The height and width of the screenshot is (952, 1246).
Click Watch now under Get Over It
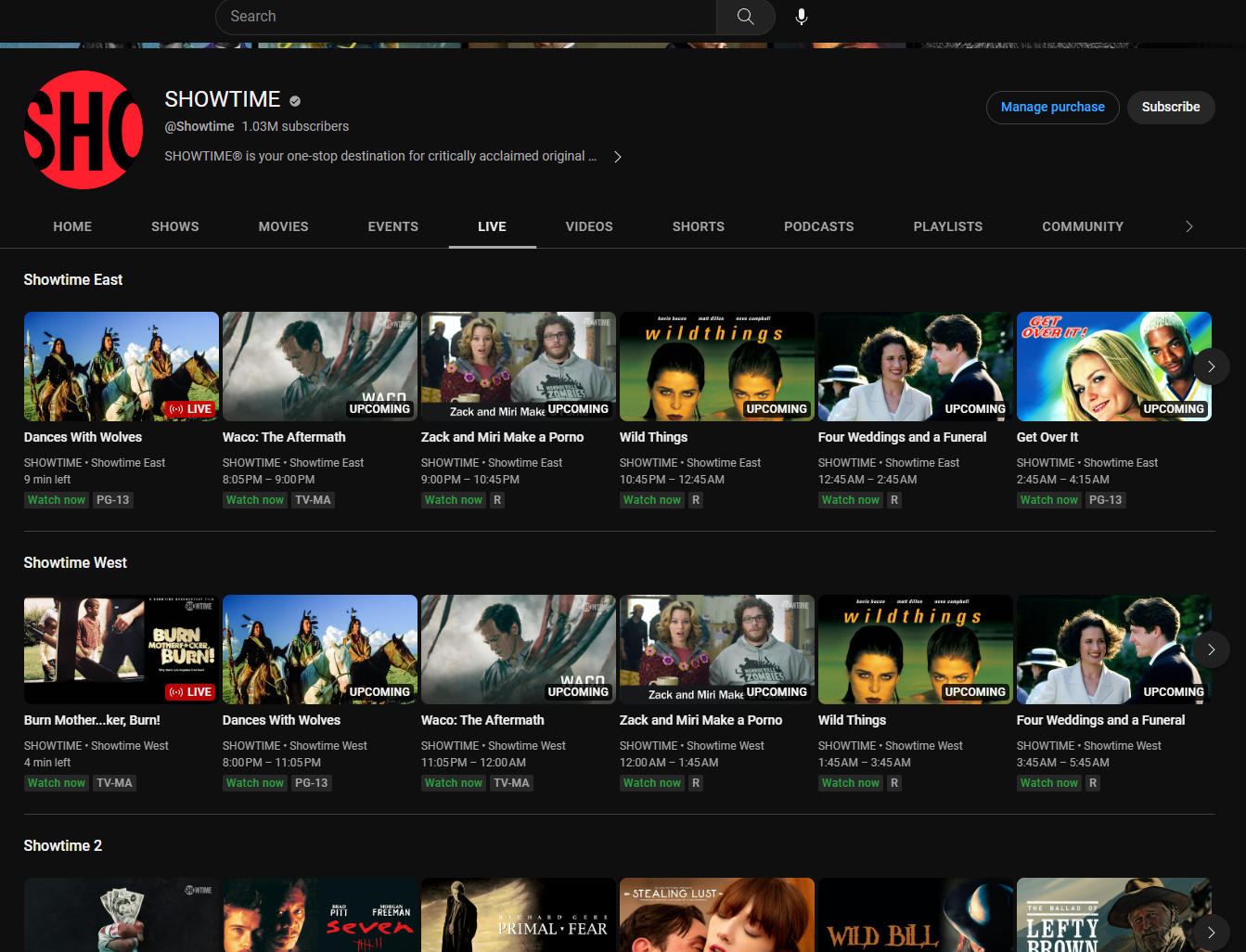pos(1049,500)
